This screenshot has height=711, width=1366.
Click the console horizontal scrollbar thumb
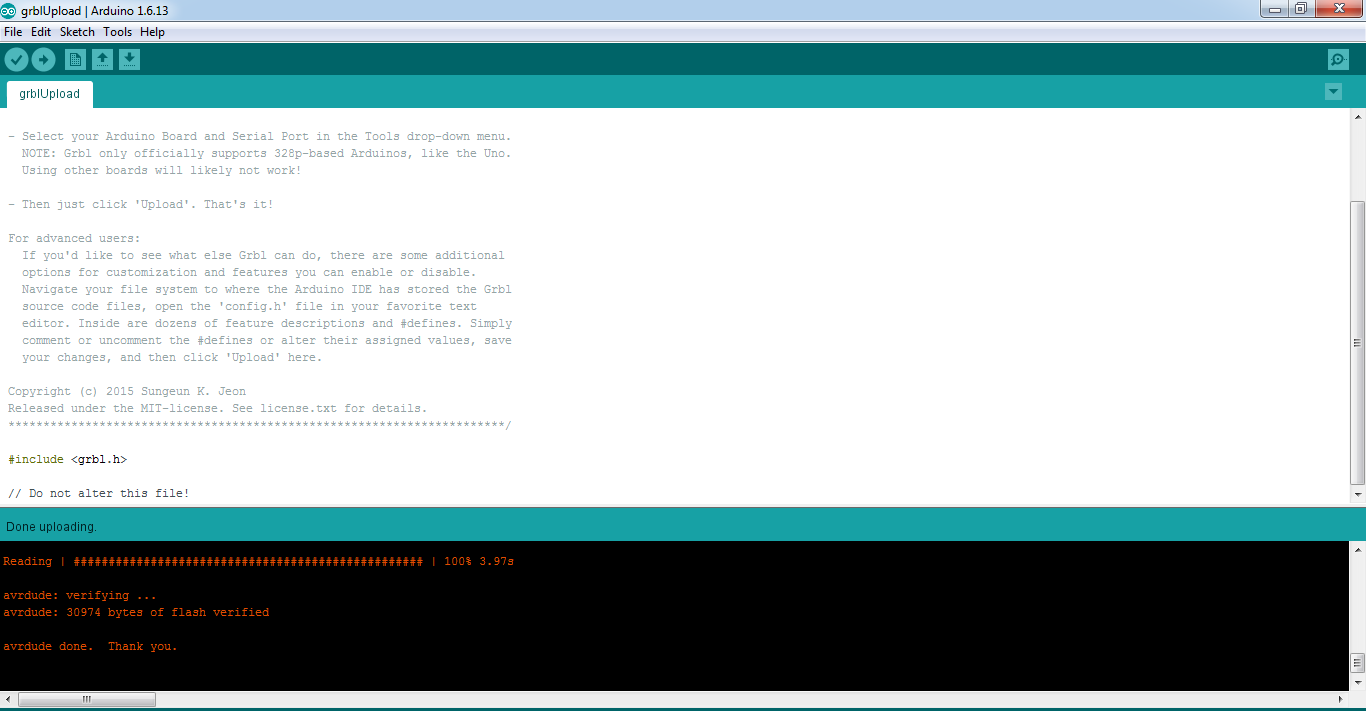(x=87, y=699)
